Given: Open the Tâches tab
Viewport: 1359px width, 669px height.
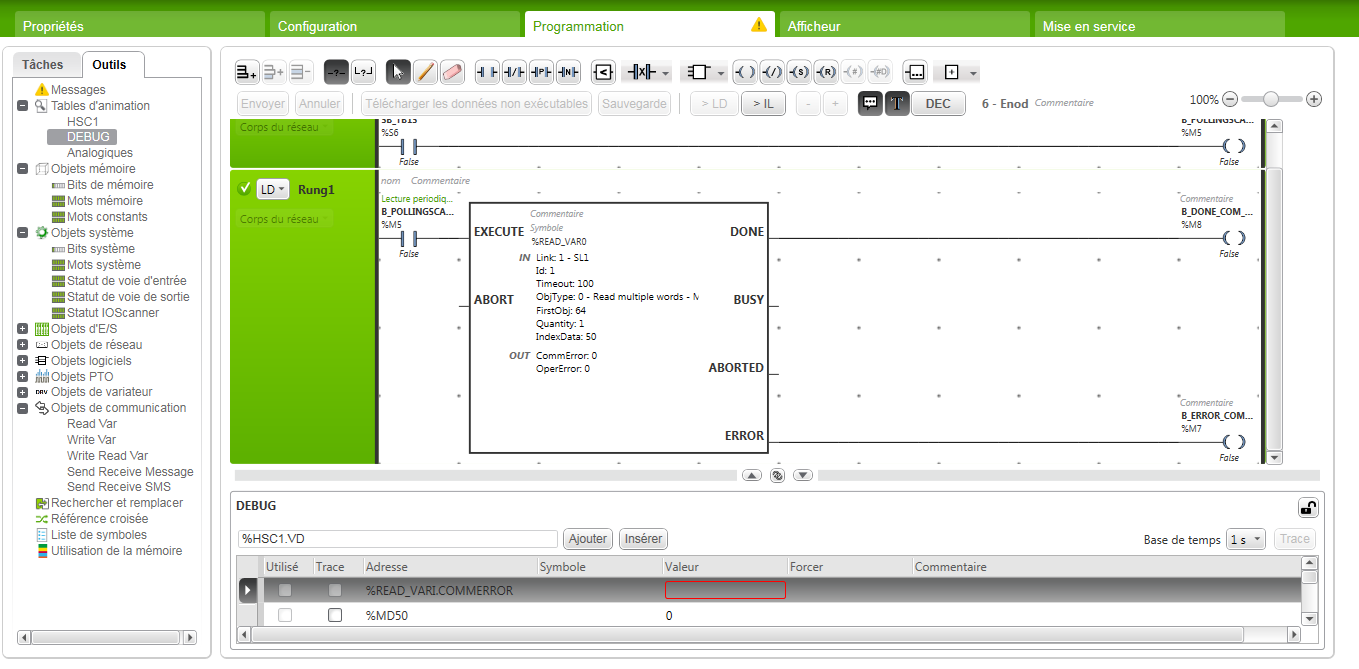Looking at the screenshot, I should coord(43,65).
